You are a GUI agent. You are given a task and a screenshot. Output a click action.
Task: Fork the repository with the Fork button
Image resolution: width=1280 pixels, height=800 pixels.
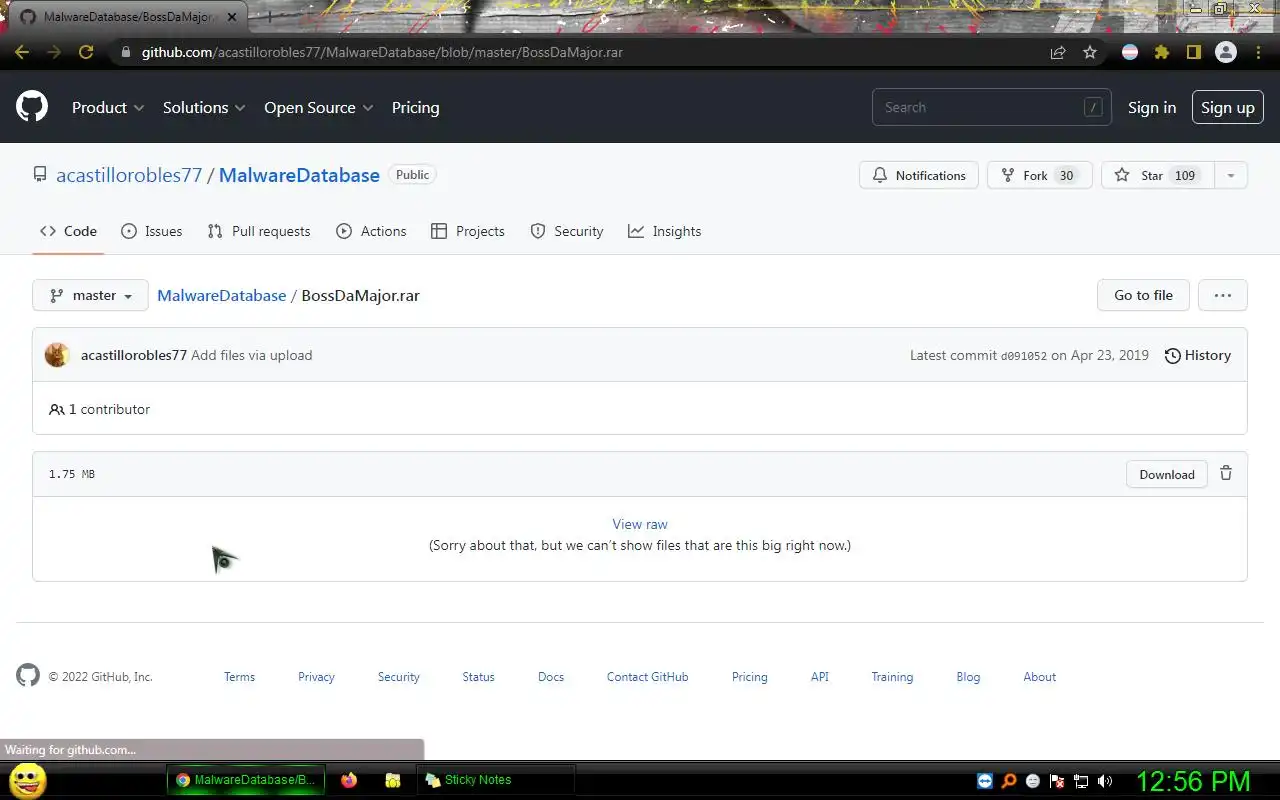pos(1039,175)
